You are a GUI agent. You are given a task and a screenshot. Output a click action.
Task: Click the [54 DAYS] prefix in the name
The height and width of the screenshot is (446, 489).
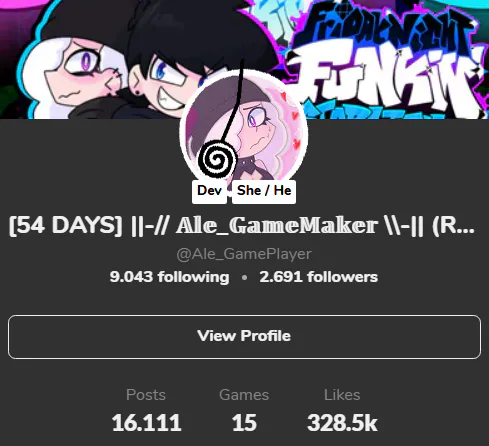pyautogui.click(x=66, y=226)
